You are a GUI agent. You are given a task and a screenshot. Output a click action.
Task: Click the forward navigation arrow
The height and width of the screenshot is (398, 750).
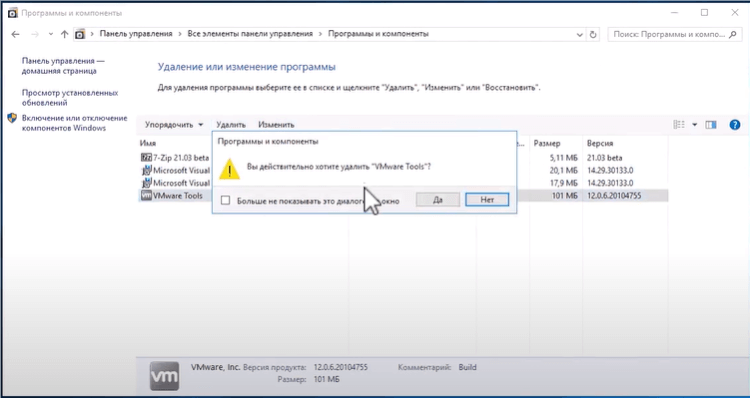34,34
